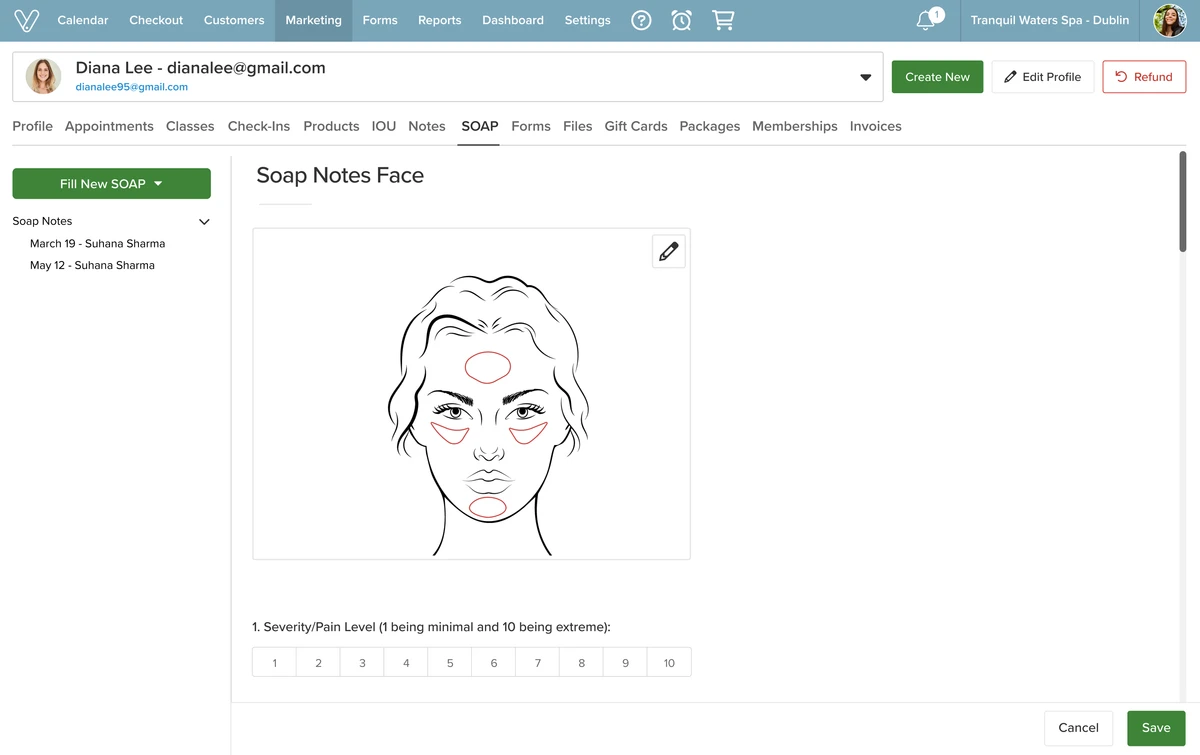This screenshot has height=755, width=1200.
Task: Click the vertical scrollbar on the right
Action: coord(1183,201)
